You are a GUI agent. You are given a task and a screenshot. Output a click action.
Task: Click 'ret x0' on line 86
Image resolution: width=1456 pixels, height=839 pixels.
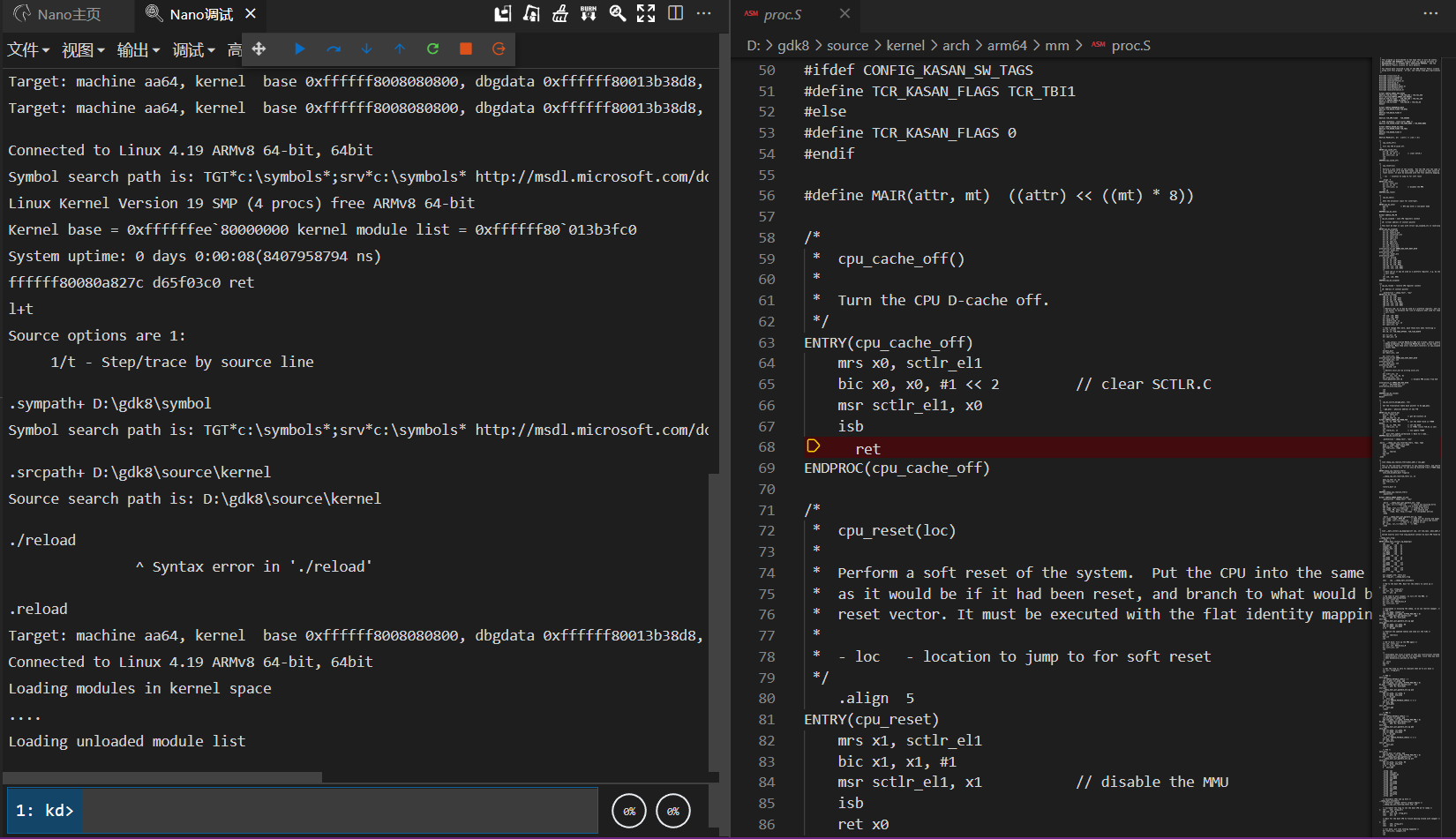tap(863, 825)
